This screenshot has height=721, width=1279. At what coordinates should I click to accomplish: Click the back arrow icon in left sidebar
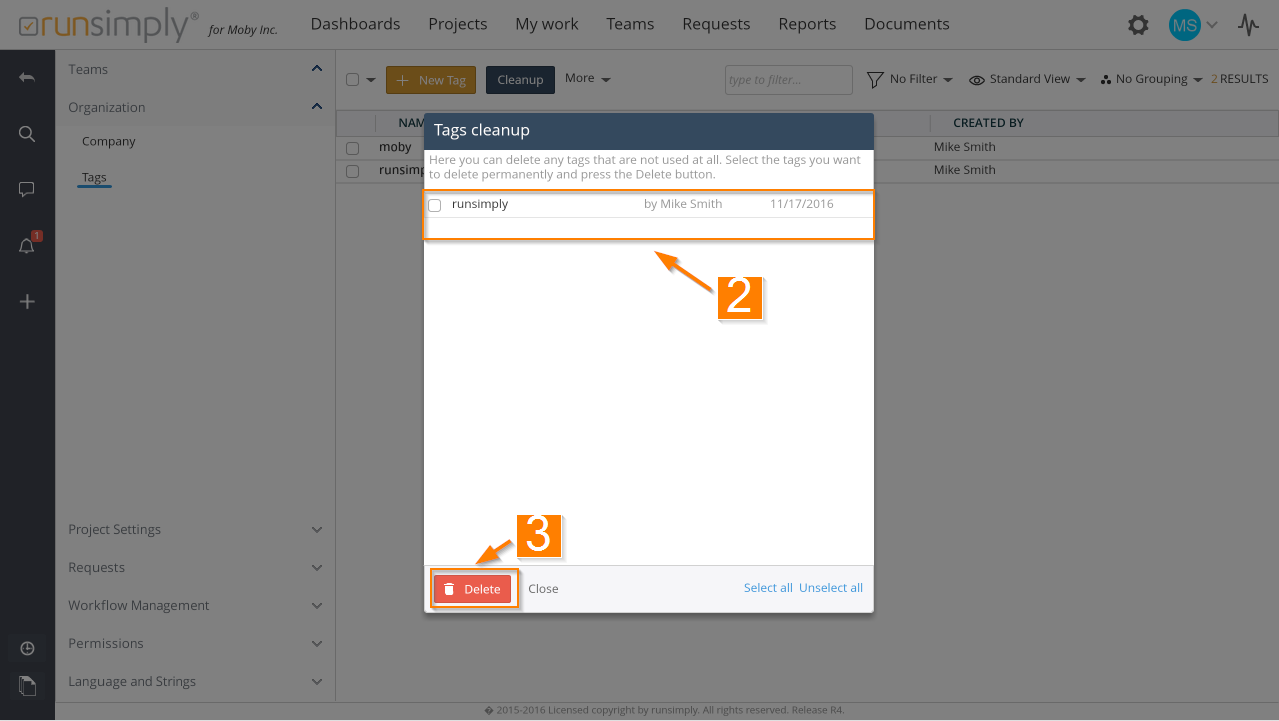tap(27, 77)
